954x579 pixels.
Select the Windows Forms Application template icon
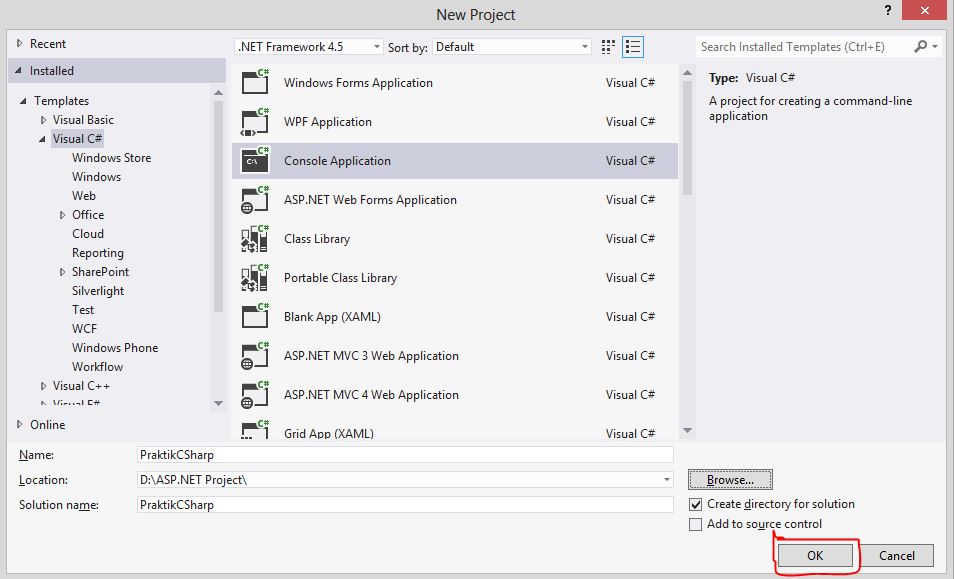coord(254,83)
